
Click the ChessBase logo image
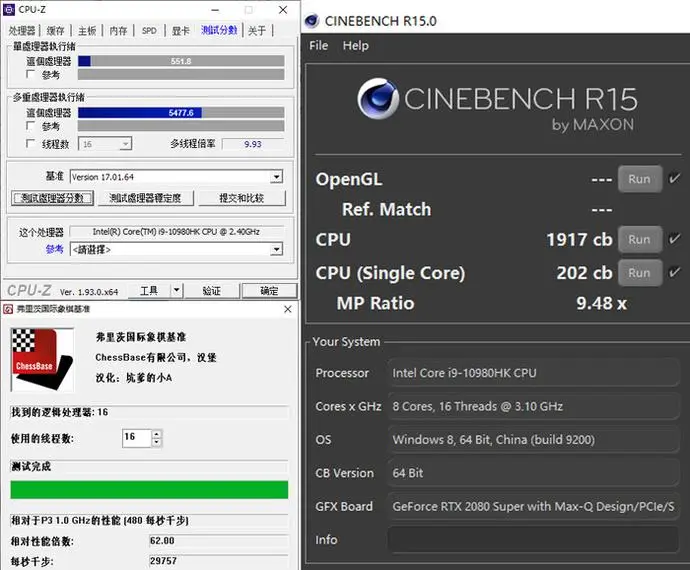(x=42, y=360)
